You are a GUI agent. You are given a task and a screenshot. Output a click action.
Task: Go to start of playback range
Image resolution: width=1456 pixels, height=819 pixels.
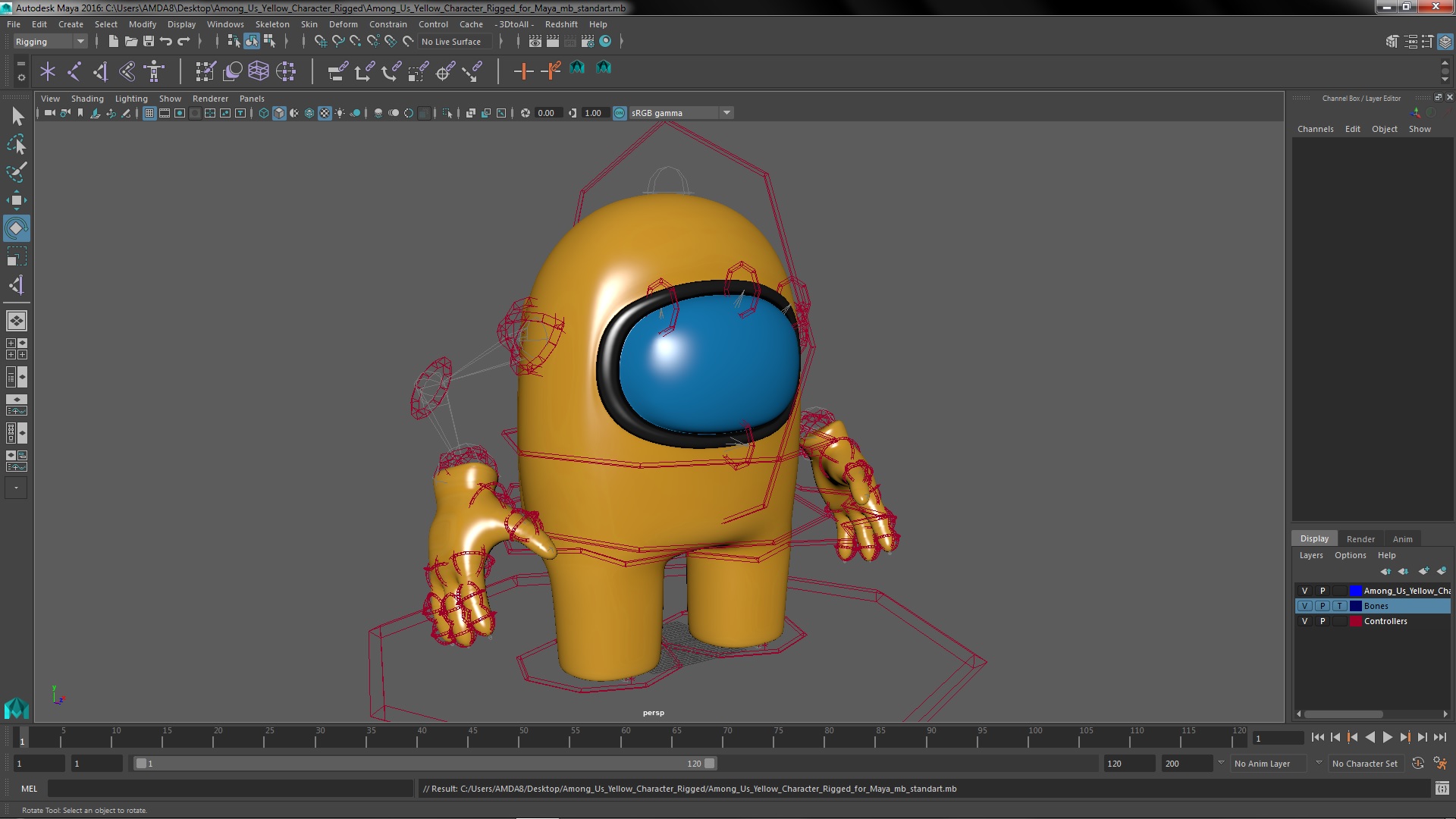pyautogui.click(x=1317, y=737)
